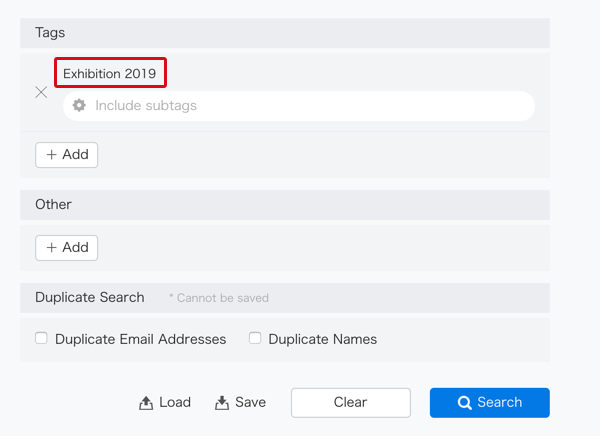Click the gear icon beside Include subtags
Image resolution: width=600 pixels, height=436 pixels.
point(79,105)
